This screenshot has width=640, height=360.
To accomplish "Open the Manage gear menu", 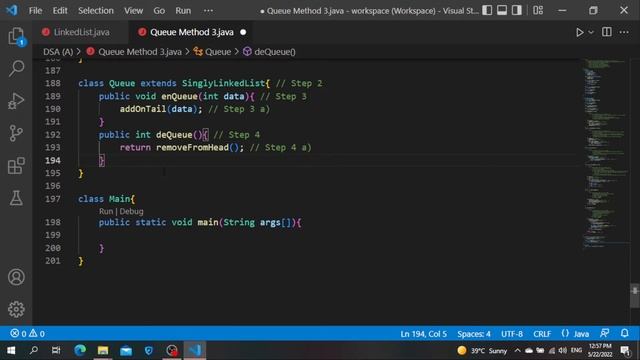I will coord(16,309).
